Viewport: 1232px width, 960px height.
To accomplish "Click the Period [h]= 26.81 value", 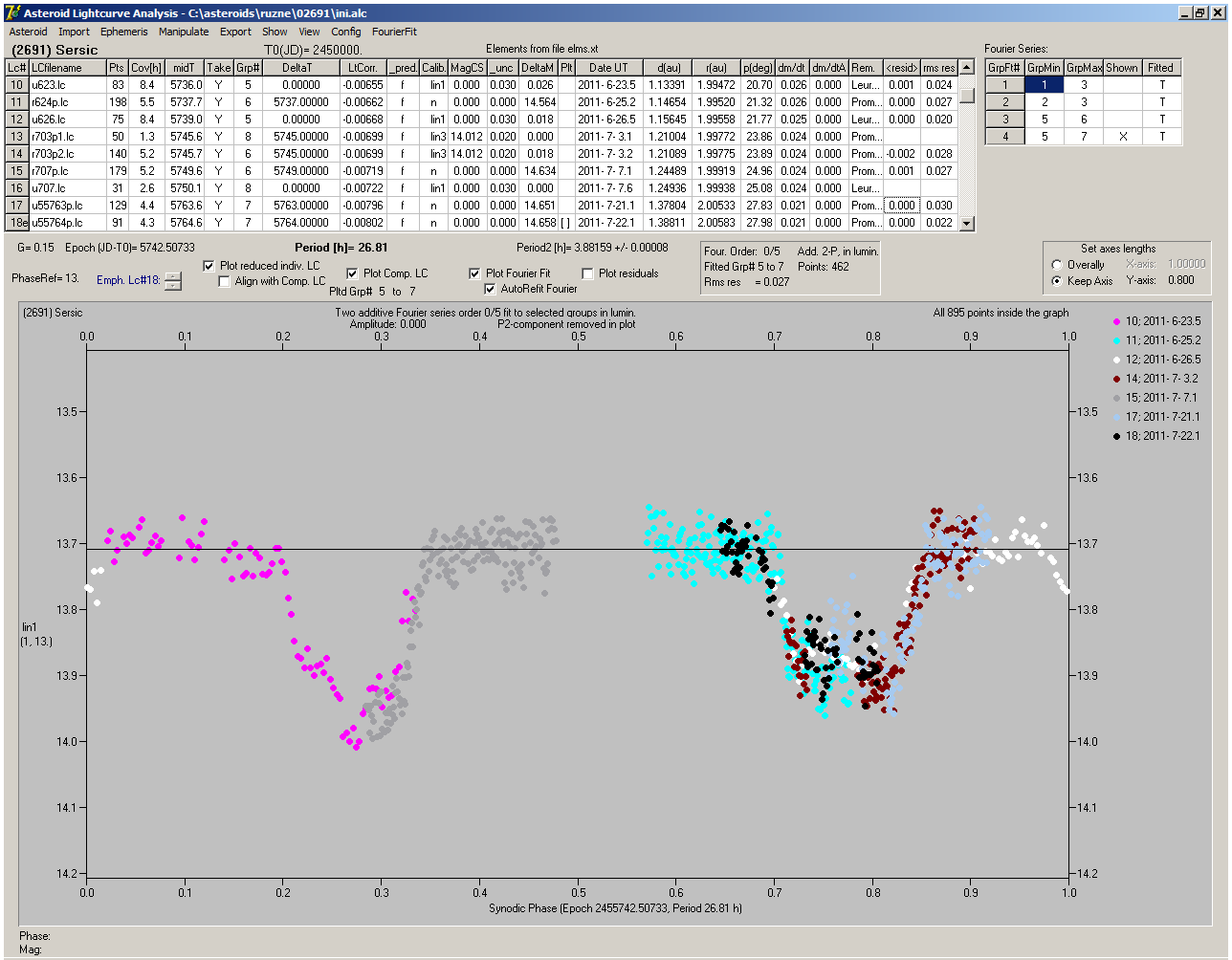I will [x=341, y=248].
